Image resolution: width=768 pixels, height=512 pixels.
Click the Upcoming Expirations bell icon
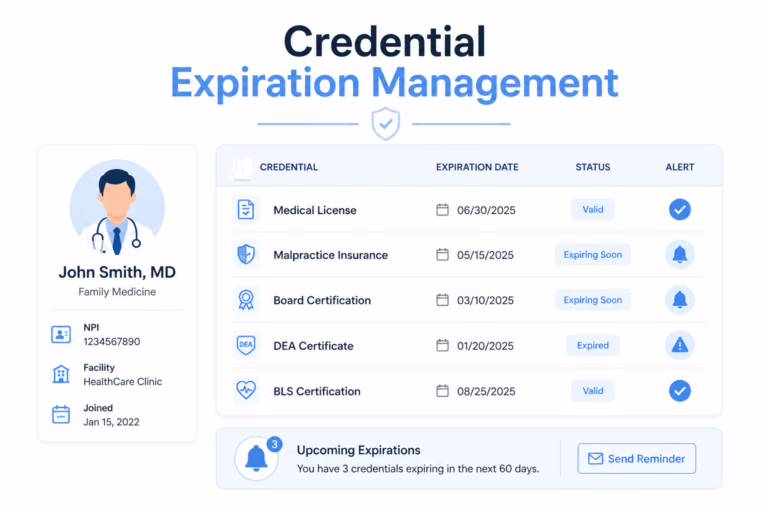tap(256, 459)
